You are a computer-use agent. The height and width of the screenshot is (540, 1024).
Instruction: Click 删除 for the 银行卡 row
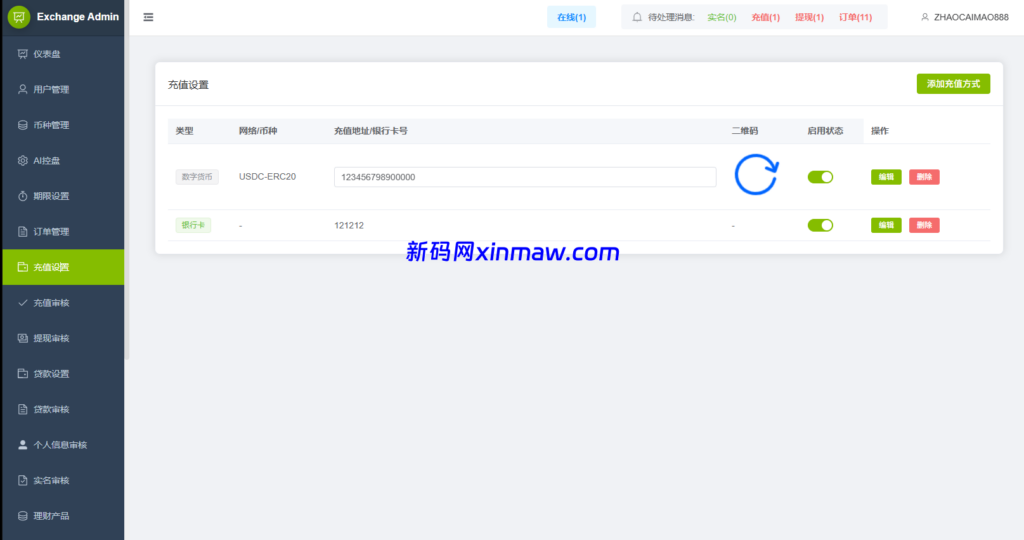(924, 225)
